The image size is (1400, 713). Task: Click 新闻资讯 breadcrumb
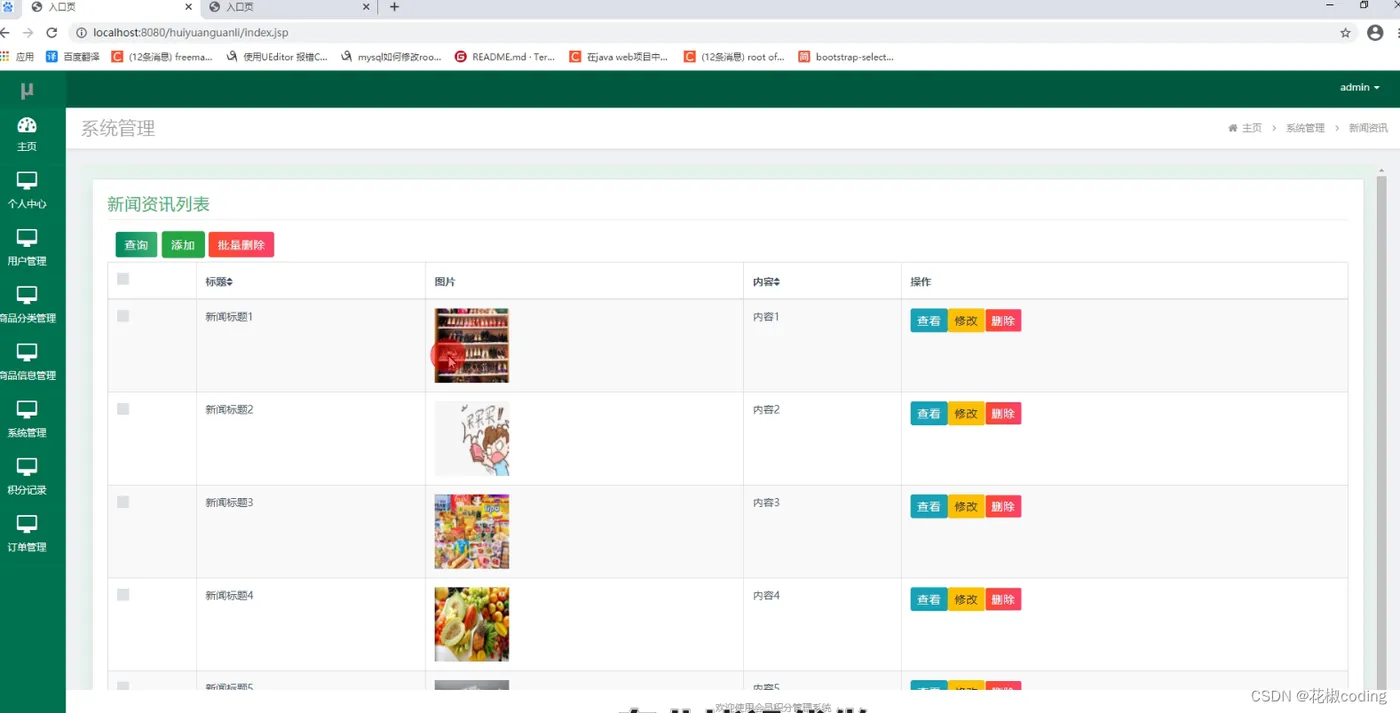1368,128
